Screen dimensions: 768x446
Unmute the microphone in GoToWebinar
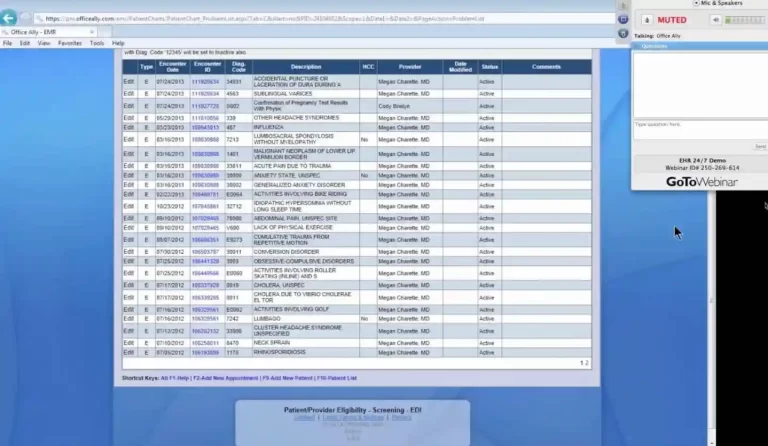click(647, 20)
